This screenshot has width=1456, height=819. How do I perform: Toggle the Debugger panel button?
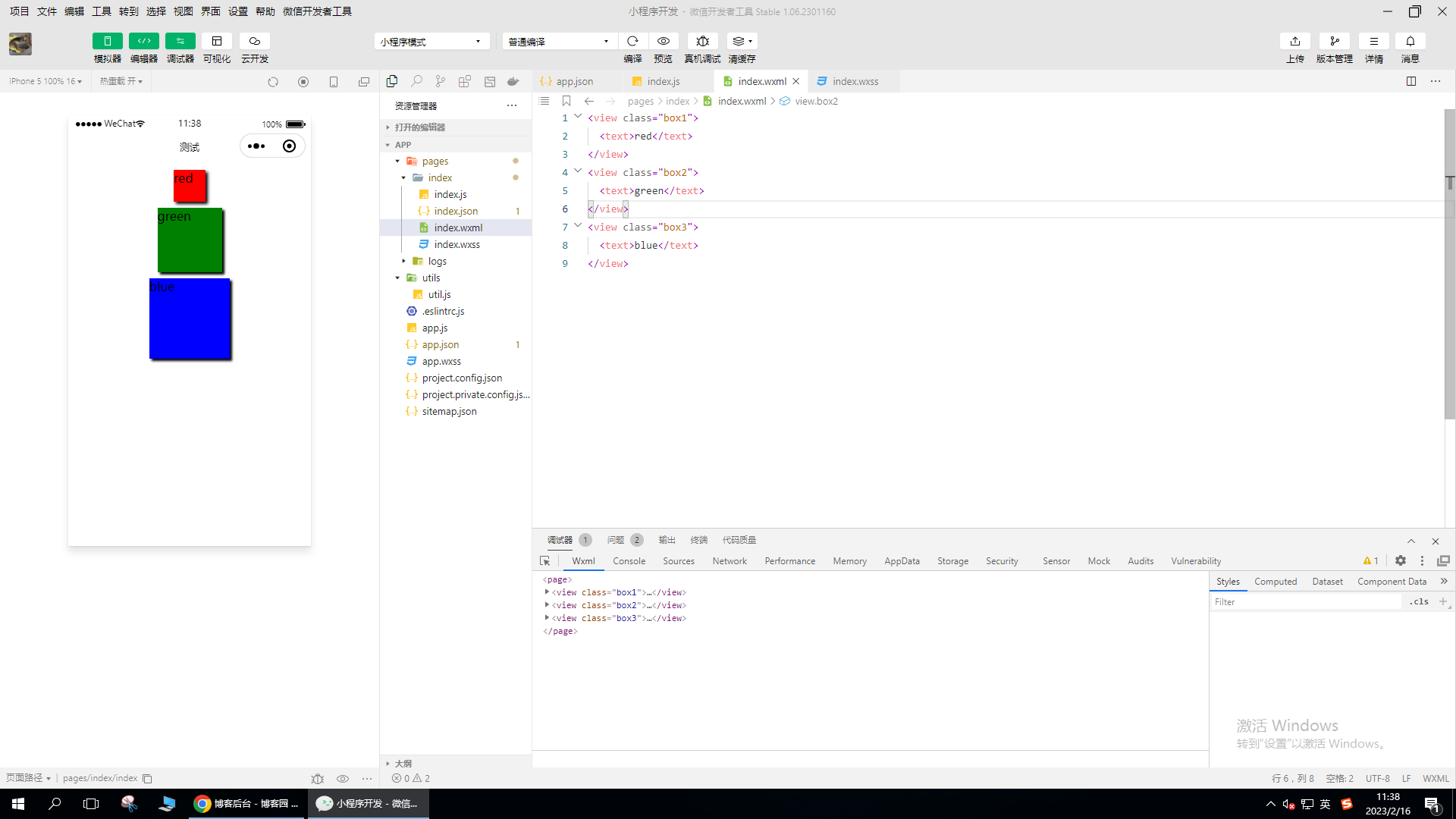(x=180, y=41)
